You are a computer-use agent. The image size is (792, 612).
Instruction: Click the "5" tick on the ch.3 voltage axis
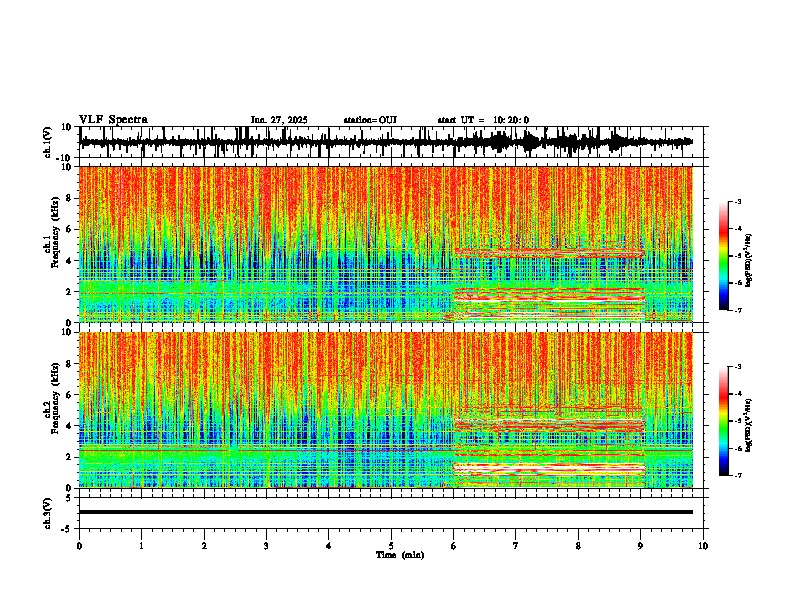pos(70,498)
